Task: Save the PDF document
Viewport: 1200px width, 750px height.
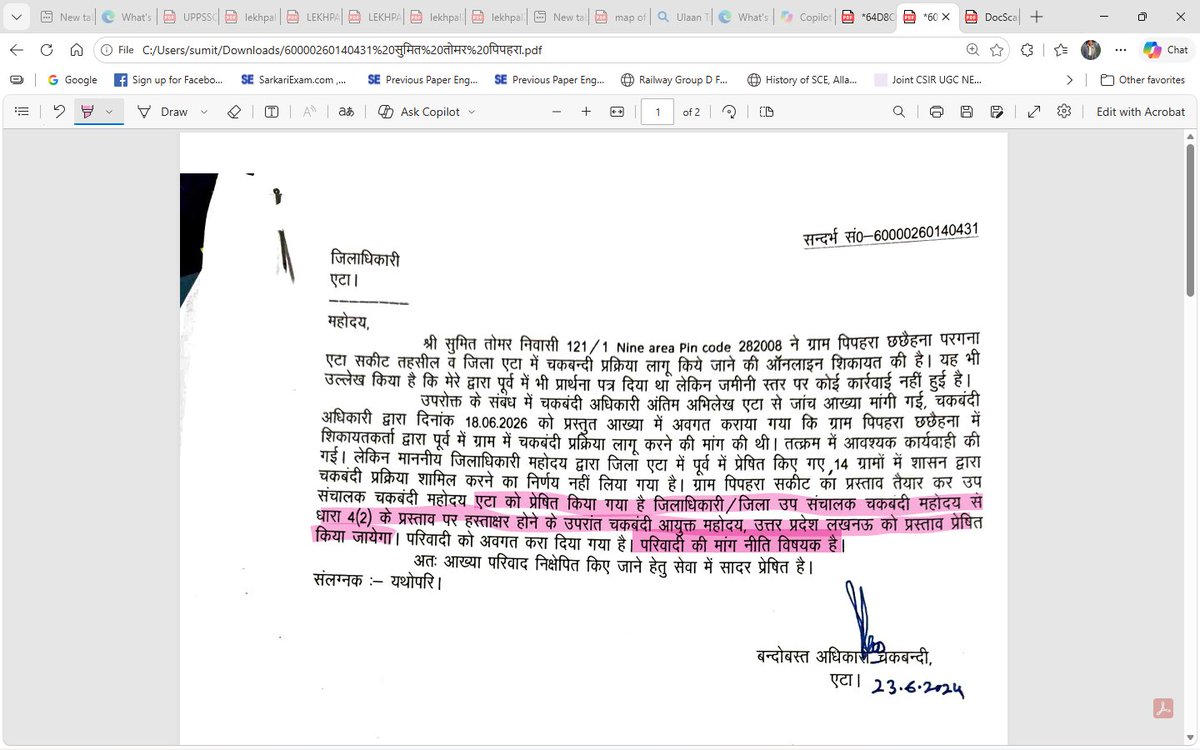Action: click(x=967, y=112)
